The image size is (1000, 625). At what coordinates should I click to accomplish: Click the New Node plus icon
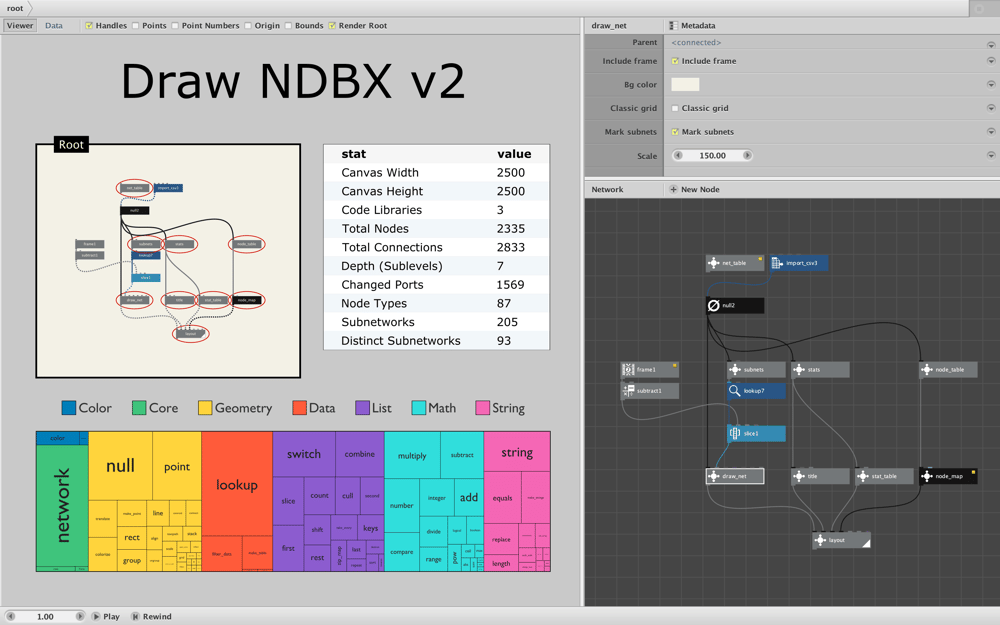point(673,189)
